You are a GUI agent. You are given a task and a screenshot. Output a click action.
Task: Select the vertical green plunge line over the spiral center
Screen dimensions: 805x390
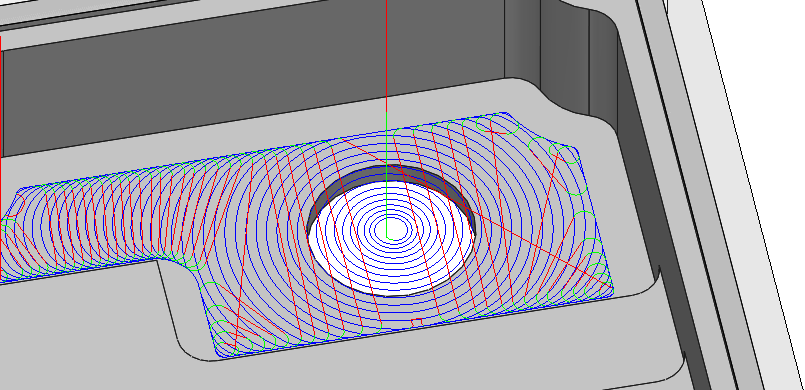pos(386,174)
